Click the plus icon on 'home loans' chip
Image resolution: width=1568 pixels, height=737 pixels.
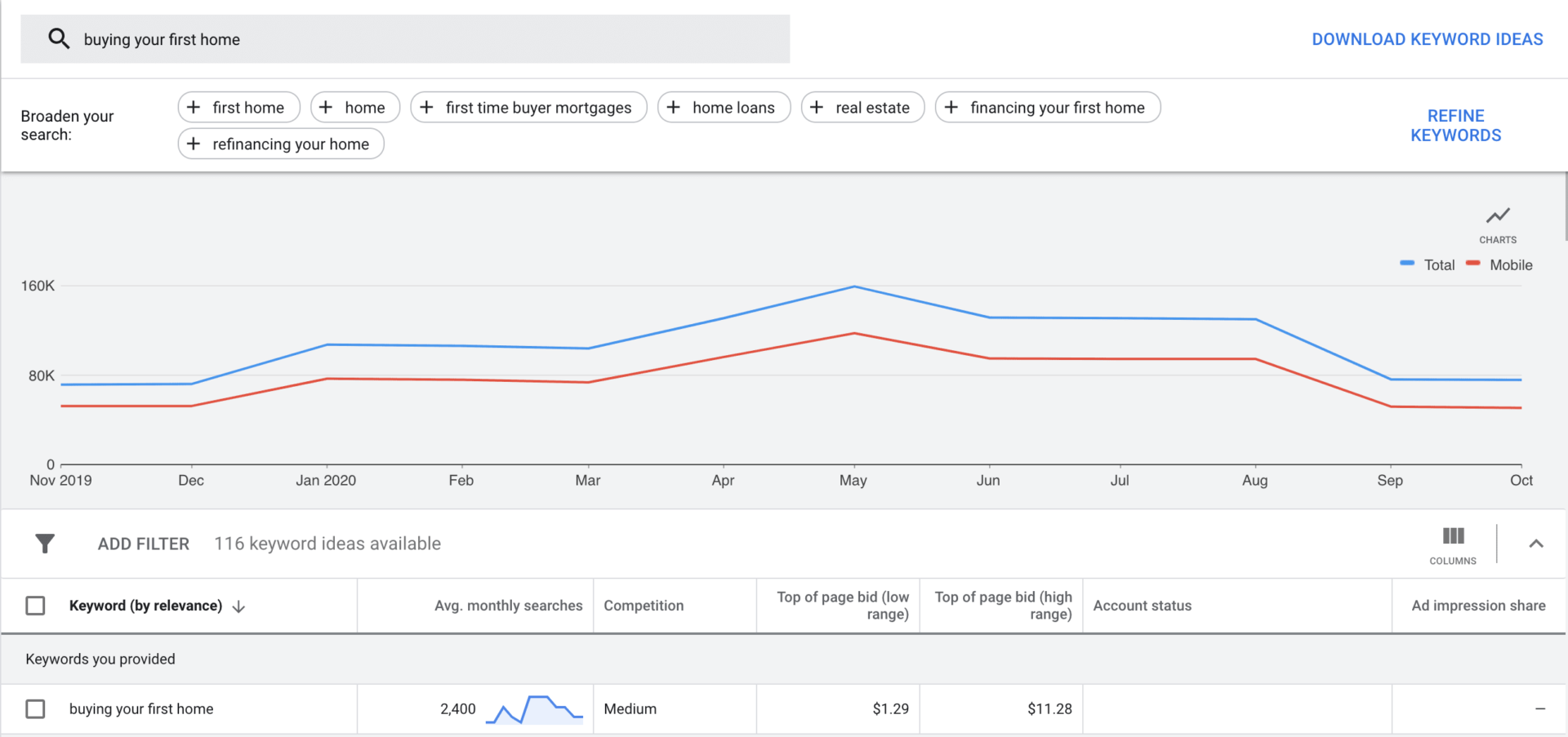click(674, 107)
